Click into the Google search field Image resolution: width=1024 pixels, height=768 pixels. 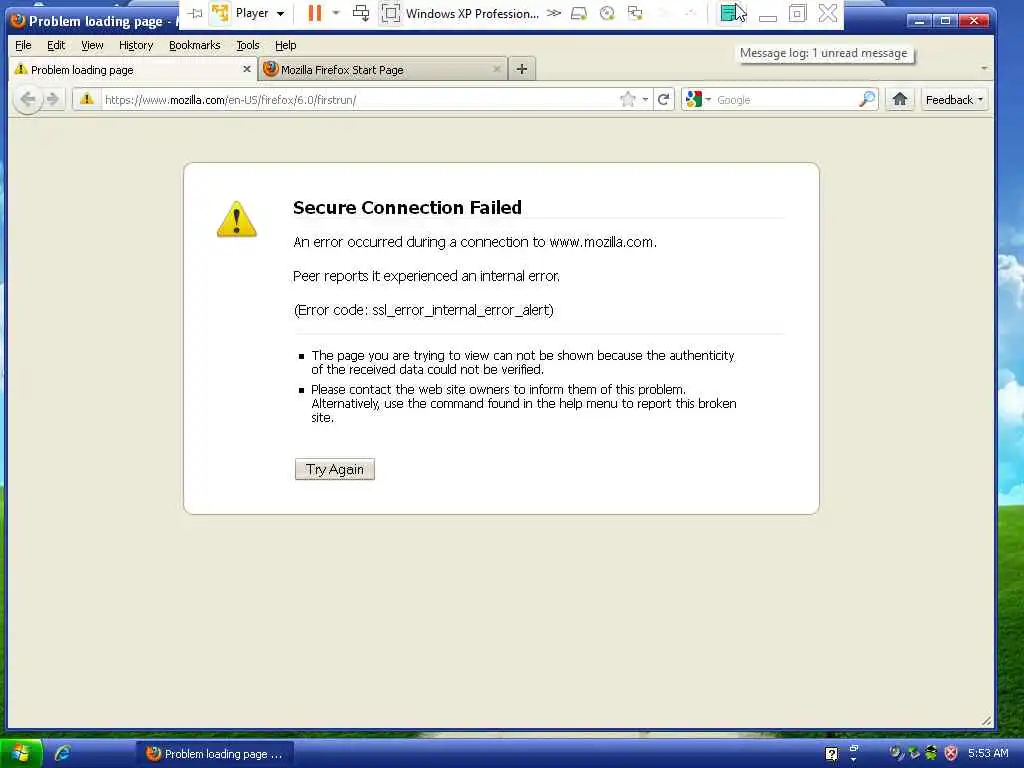(786, 100)
